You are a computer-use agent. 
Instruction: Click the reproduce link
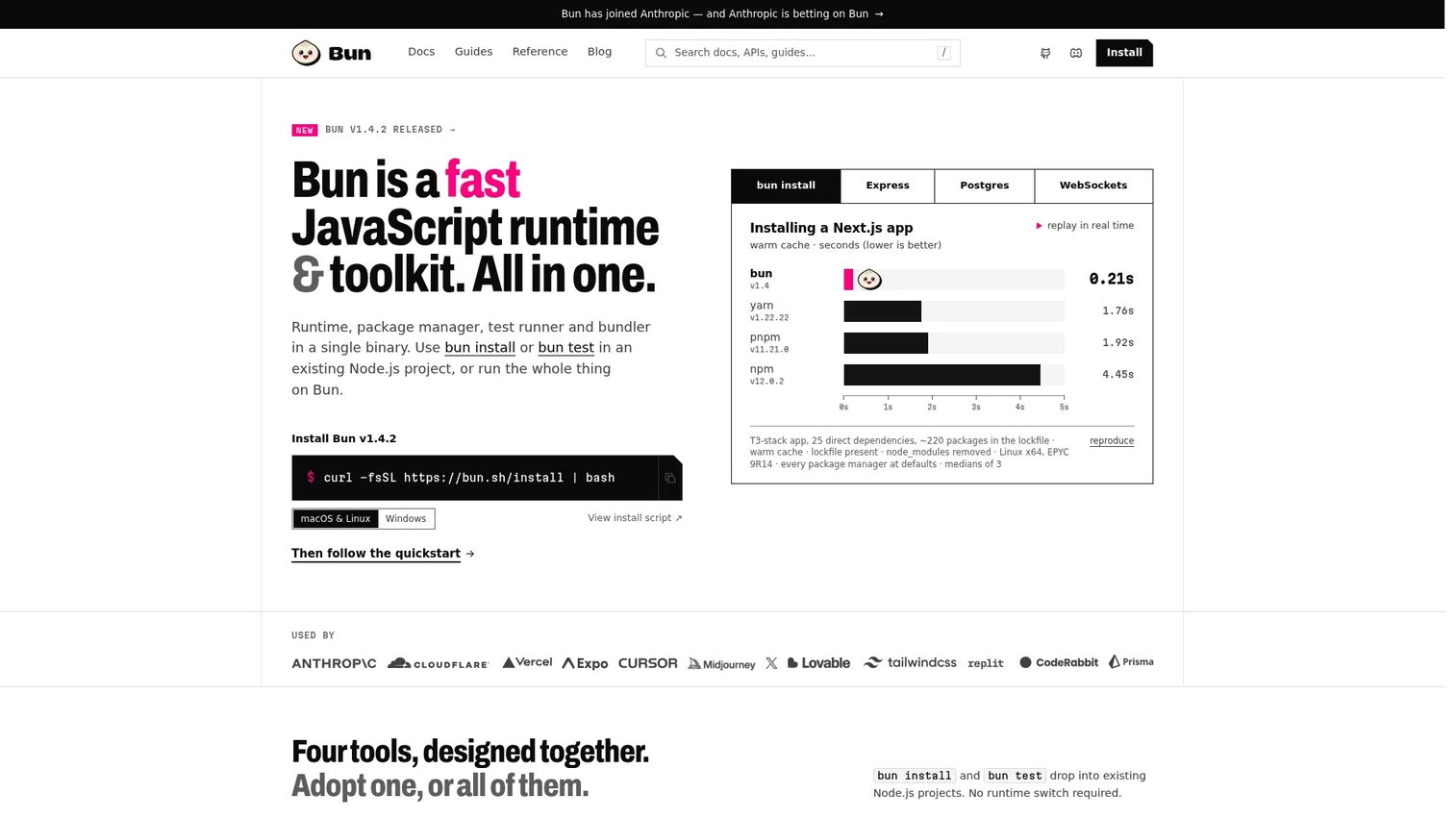point(1112,441)
